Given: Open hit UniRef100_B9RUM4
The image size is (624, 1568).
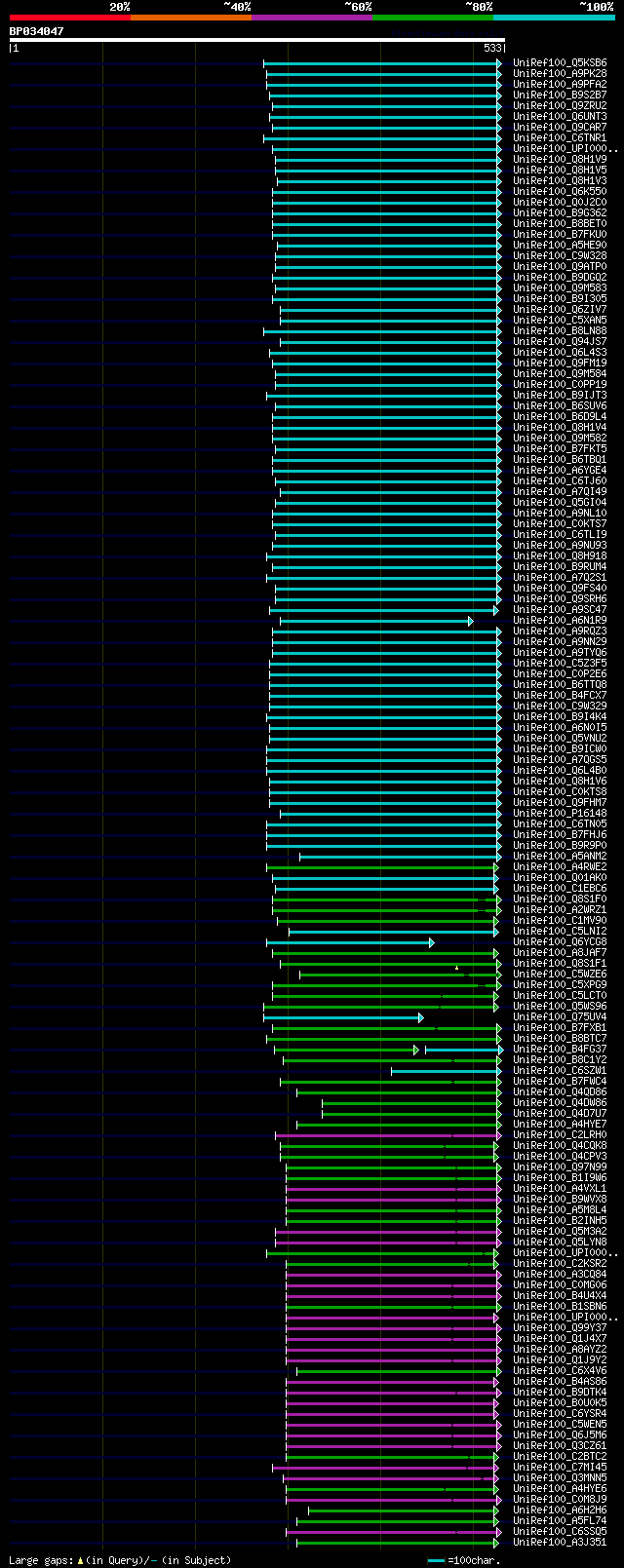Looking at the screenshot, I should click(x=560, y=567).
